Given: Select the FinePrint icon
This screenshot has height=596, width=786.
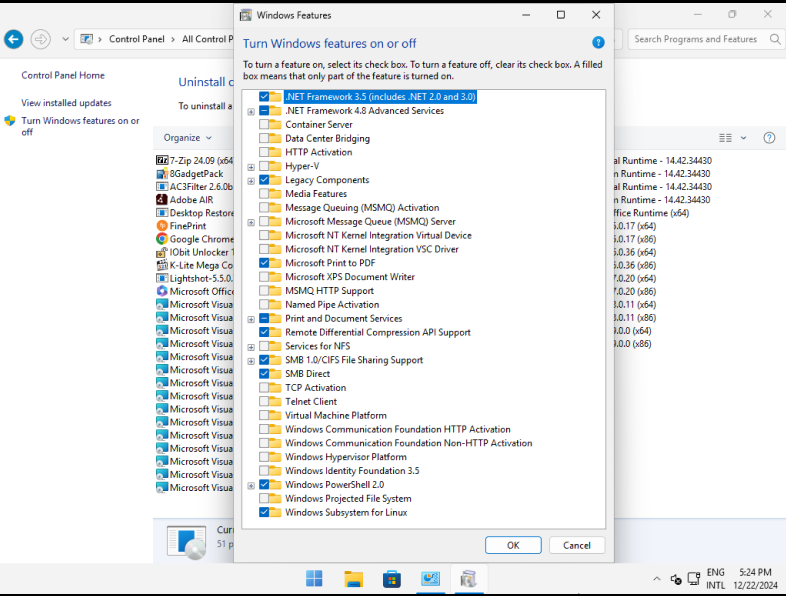Looking at the screenshot, I should click(162, 226).
